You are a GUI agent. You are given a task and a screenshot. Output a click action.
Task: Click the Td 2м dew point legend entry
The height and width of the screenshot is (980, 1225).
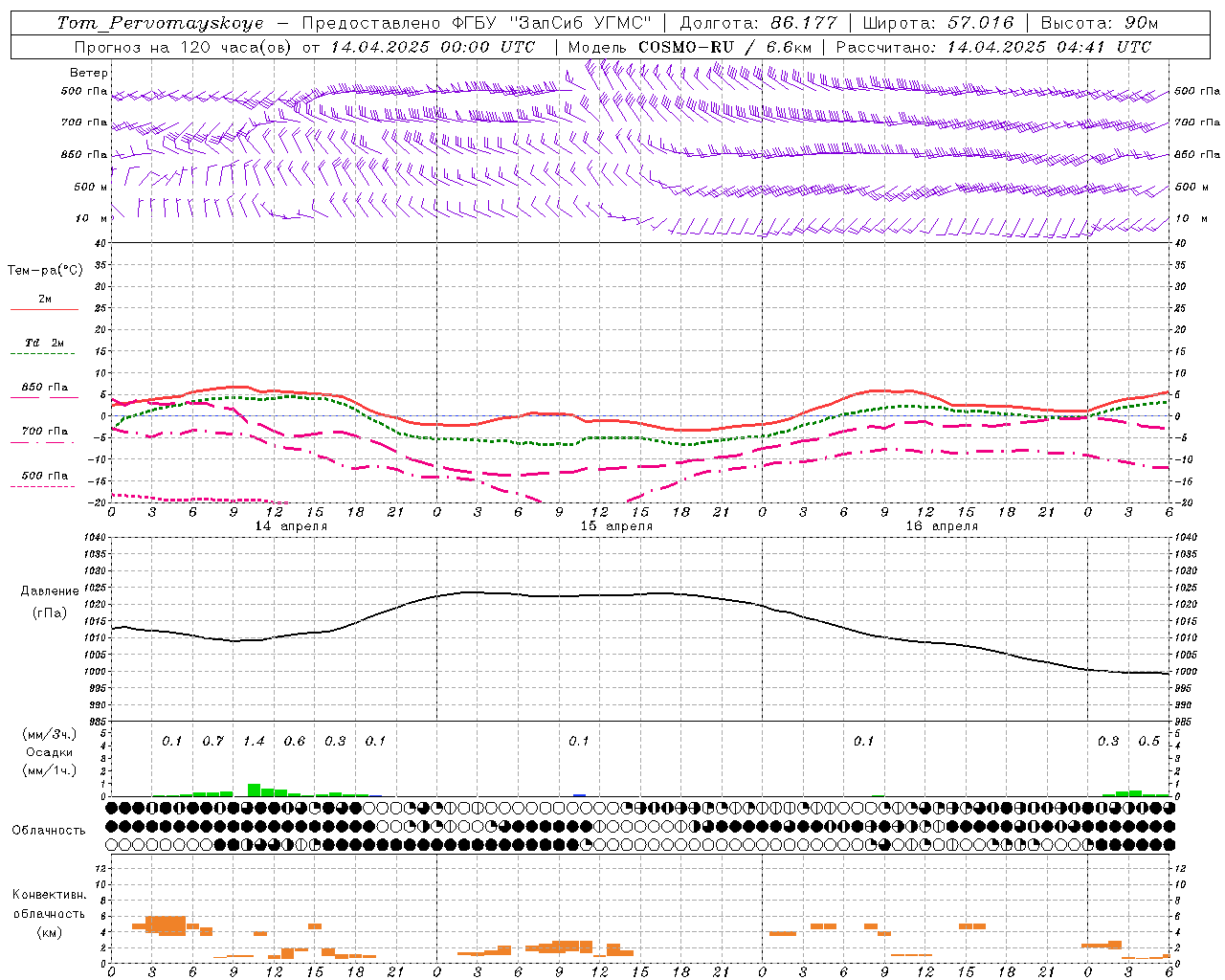click(x=45, y=343)
